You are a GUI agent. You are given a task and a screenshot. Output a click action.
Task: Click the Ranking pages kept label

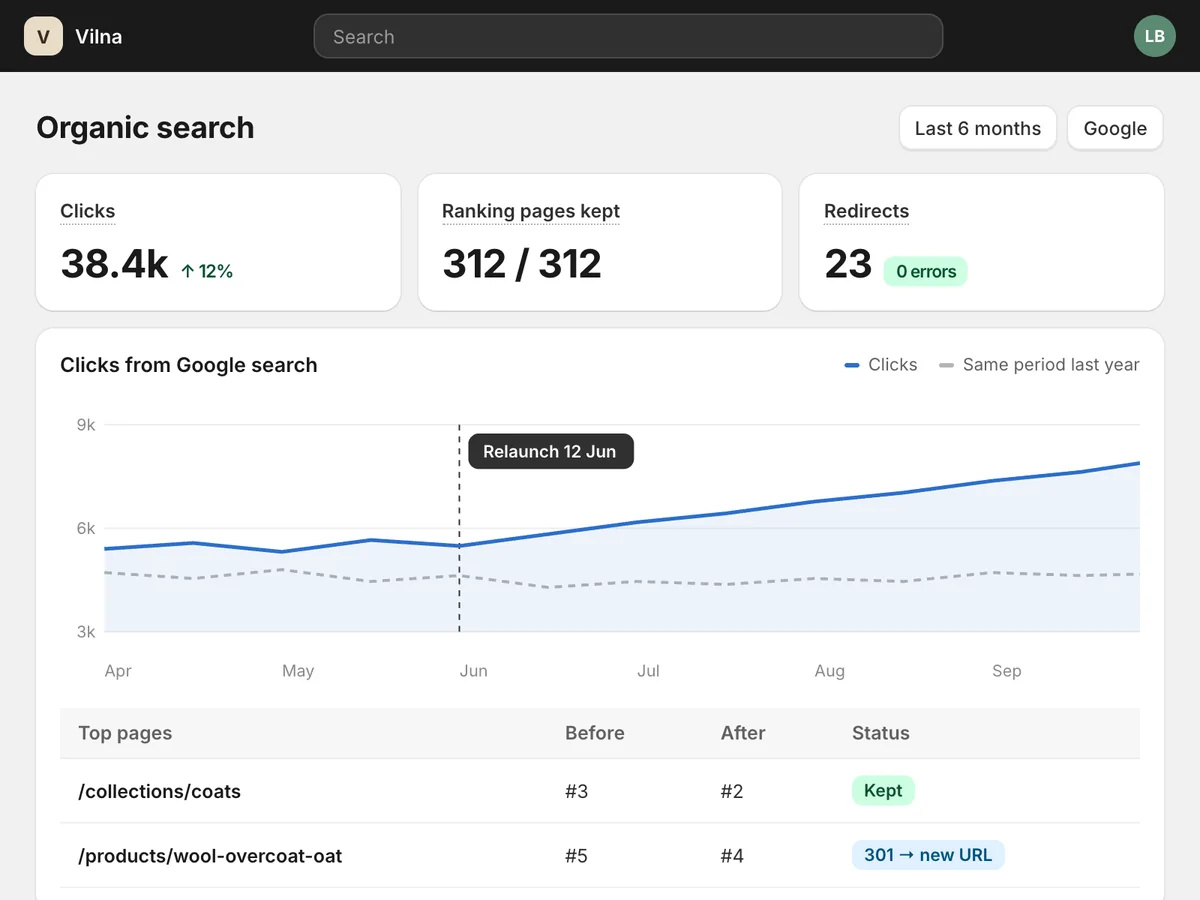(x=531, y=211)
